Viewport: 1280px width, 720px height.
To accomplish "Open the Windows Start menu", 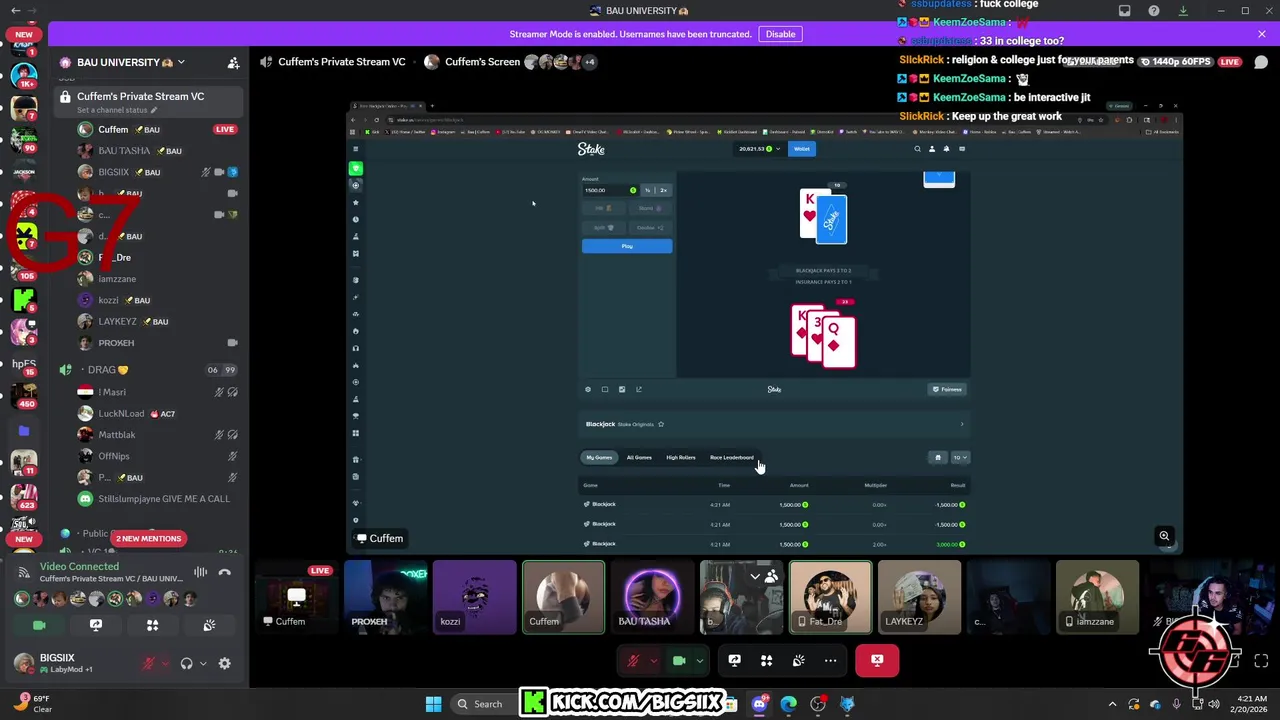I will pos(433,704).
